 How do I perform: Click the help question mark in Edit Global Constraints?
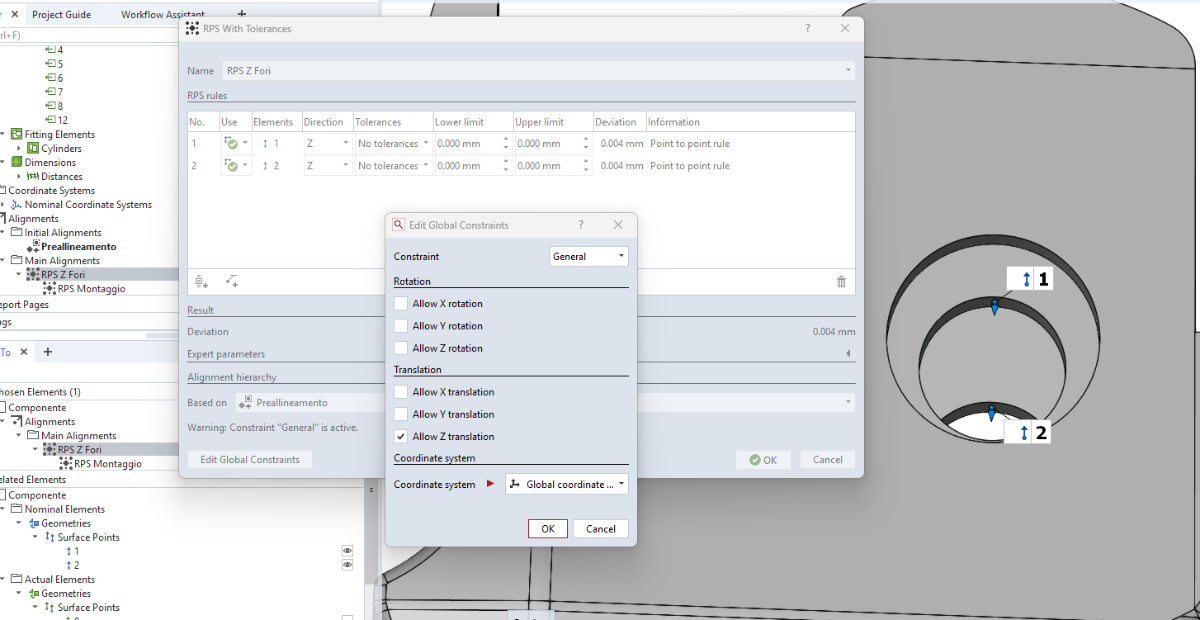pos(580,225)
